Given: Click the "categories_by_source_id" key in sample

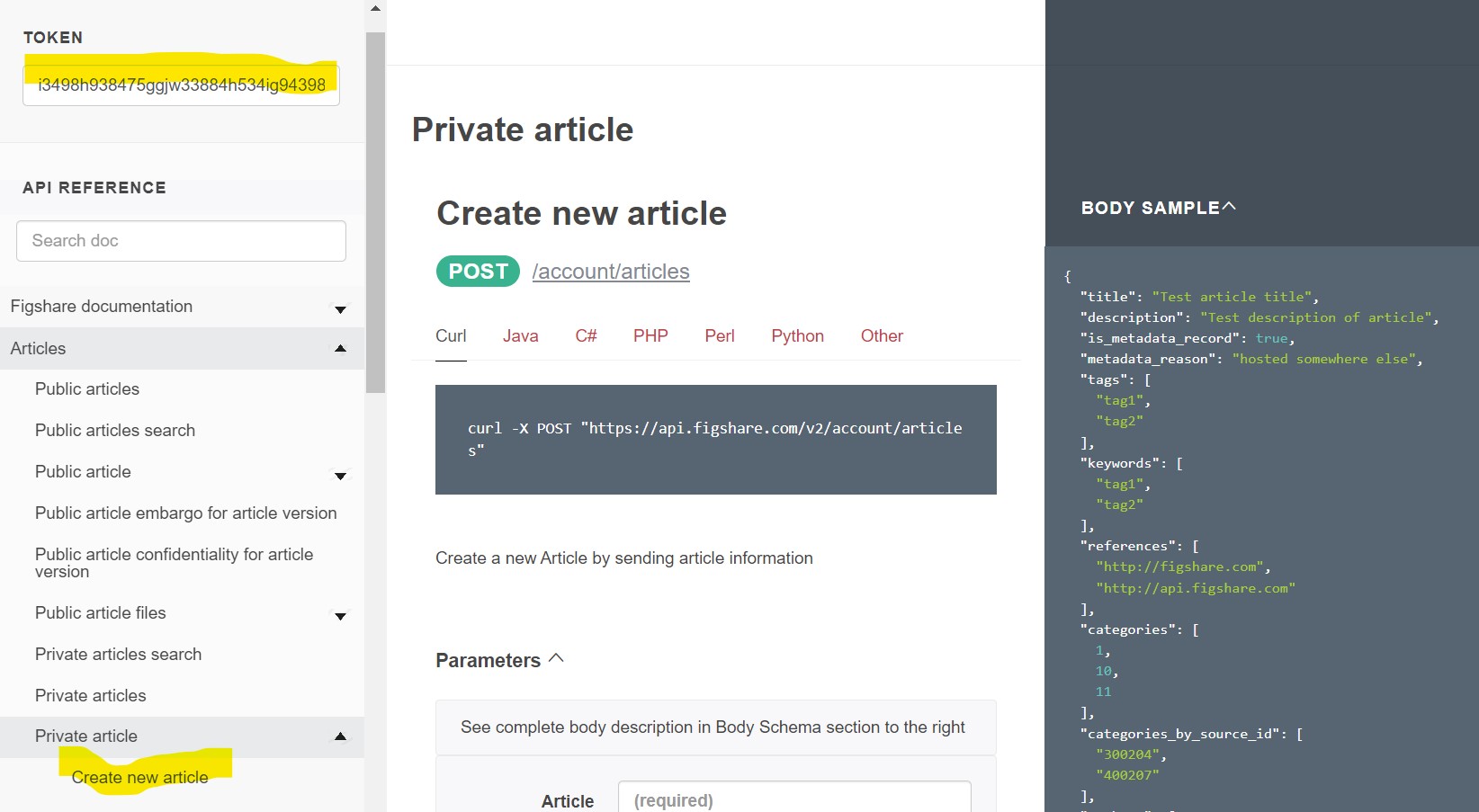Looking at the screenshot, I should click(x=1179, y=734).
